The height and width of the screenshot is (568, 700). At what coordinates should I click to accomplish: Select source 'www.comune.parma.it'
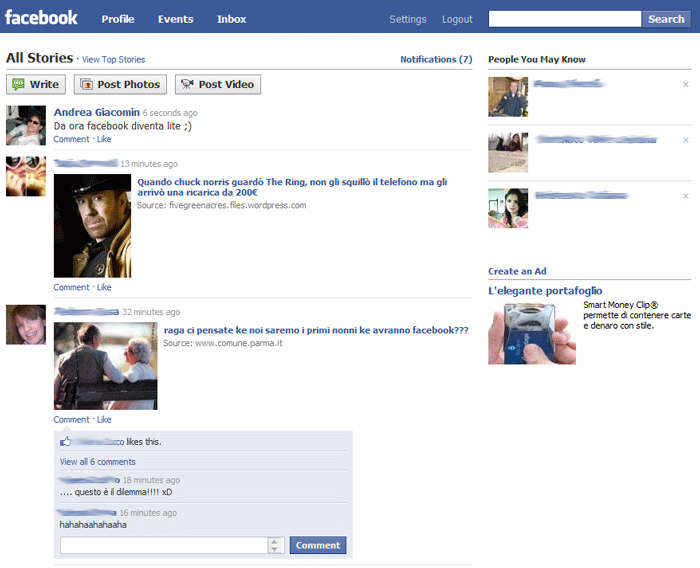(239, 343)
